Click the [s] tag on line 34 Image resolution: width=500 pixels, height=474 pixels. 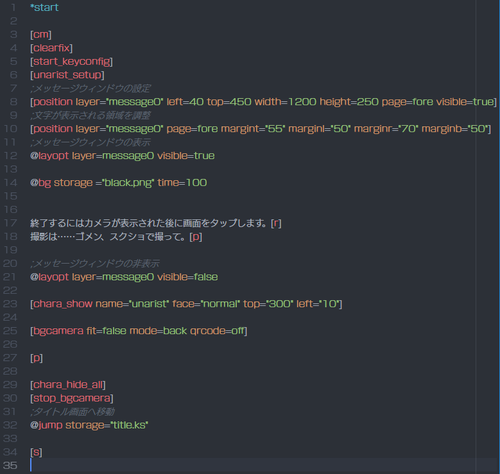coord(36,452)
